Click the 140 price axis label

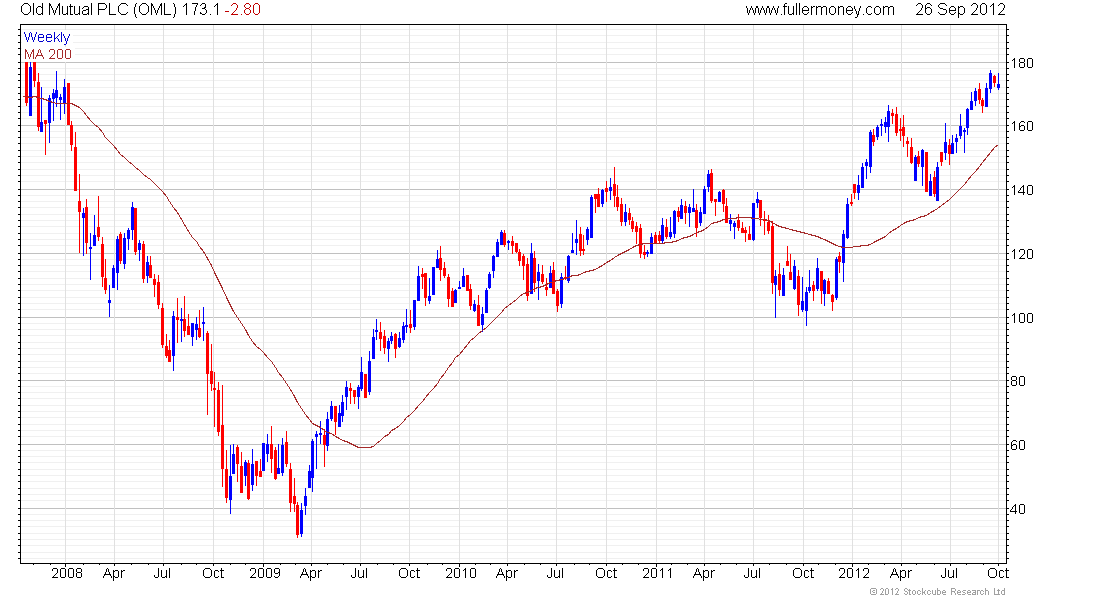1021,190
